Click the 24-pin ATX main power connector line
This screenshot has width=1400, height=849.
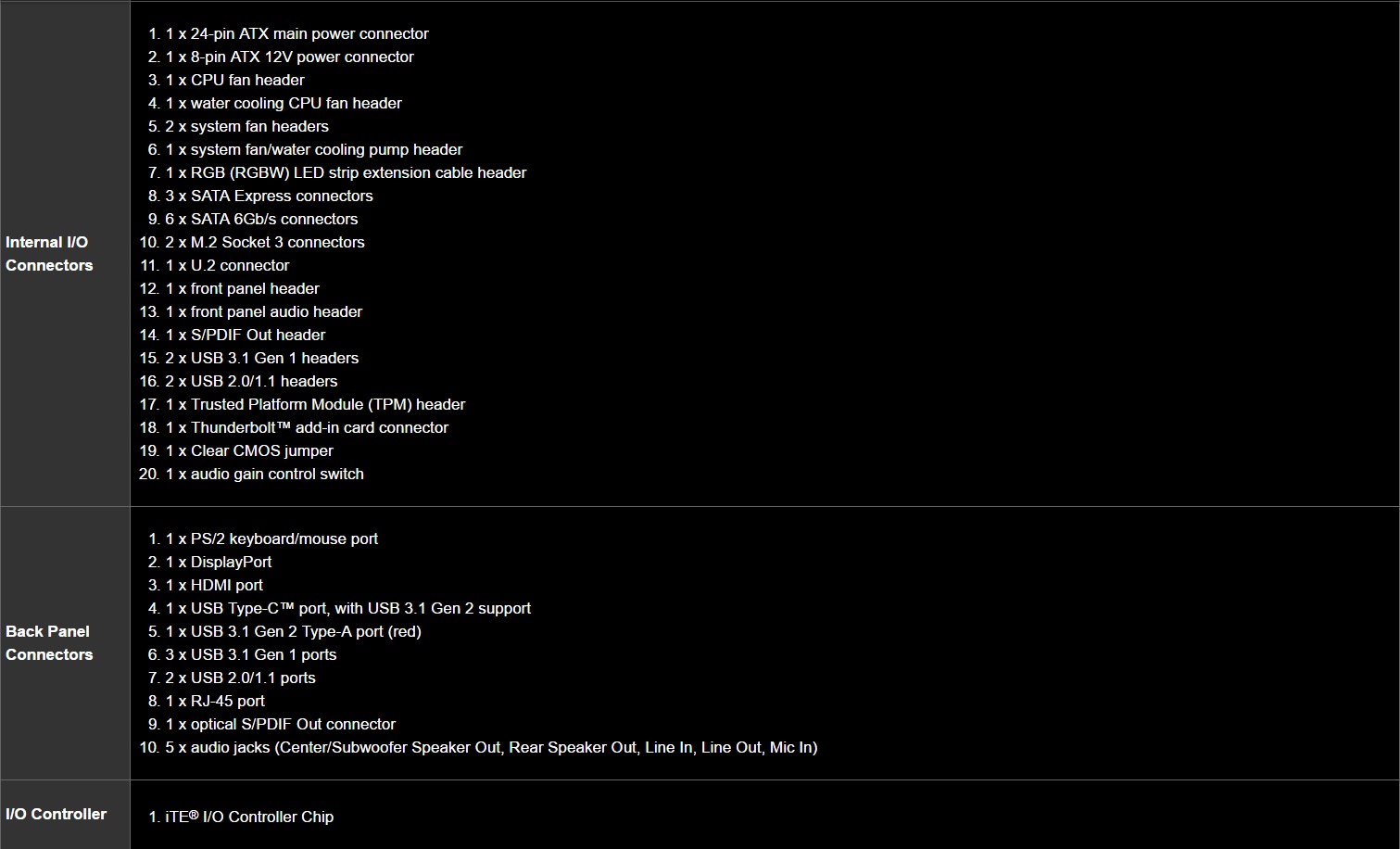[x=296, y=33]
